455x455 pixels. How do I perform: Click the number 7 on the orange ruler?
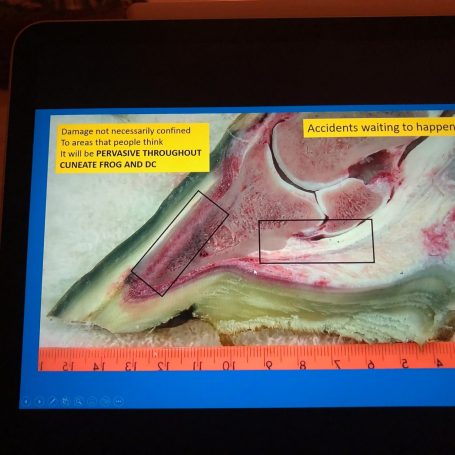click(x=337, y=365)
